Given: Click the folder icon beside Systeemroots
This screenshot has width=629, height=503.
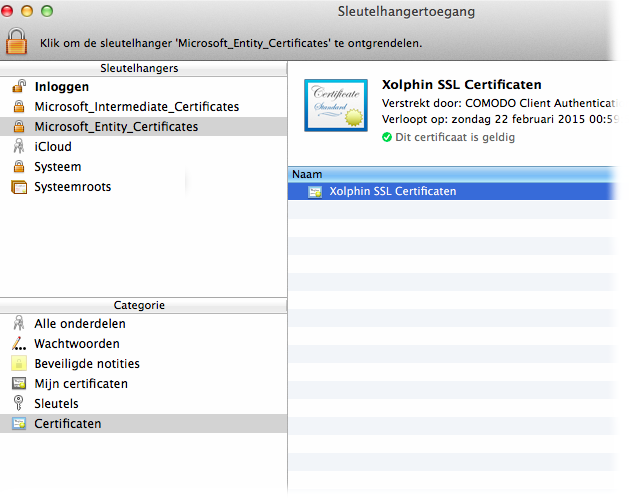Looking at the screenshot, I should (19, 187).
